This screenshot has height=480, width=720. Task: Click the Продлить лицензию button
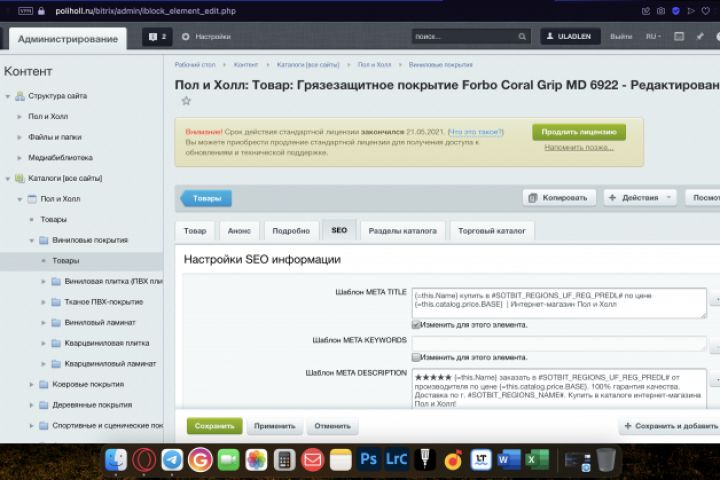(579, 132)
